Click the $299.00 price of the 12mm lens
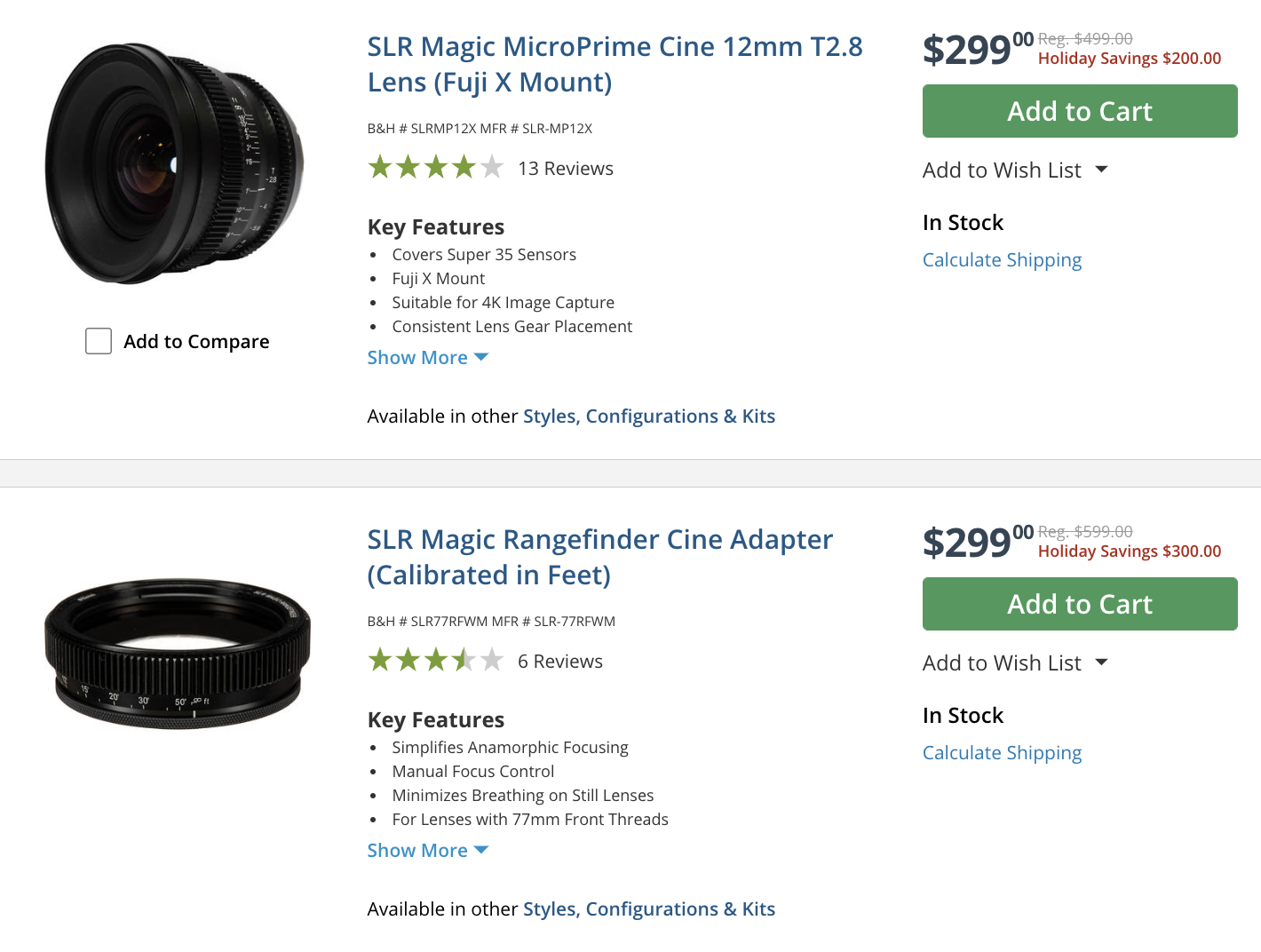This screenshot has height=952, width=1261. pyautogui.click(x=976, y=50)
